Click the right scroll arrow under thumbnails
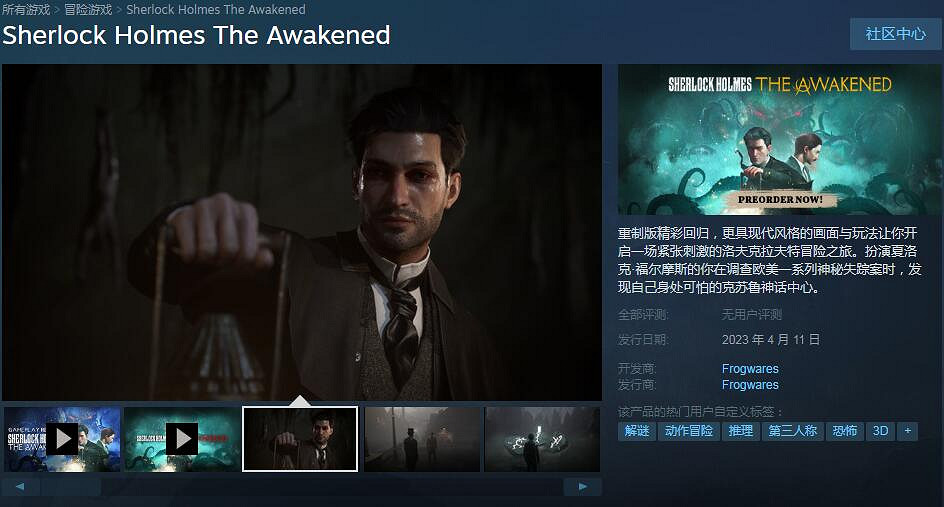The width and height of the screenshot is (944, 507). (582, 487)
